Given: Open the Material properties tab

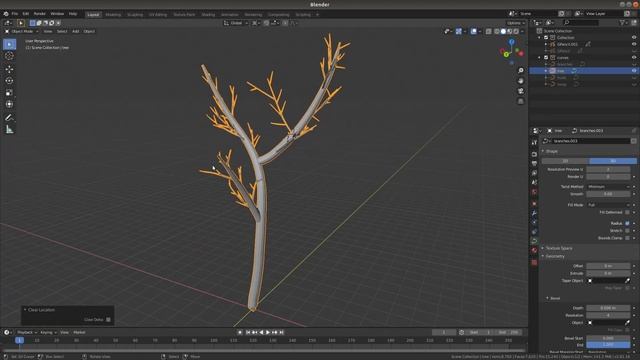Looking at the screenshot, I should coord(534,251).
